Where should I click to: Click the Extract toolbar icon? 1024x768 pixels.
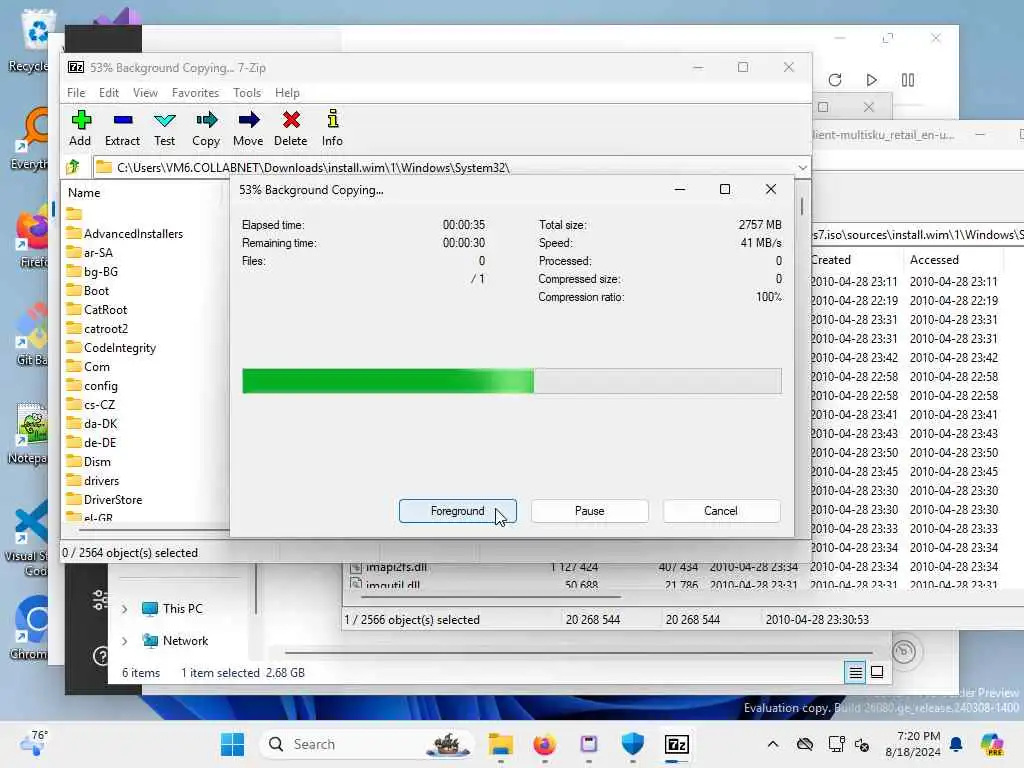coord(122,128)
